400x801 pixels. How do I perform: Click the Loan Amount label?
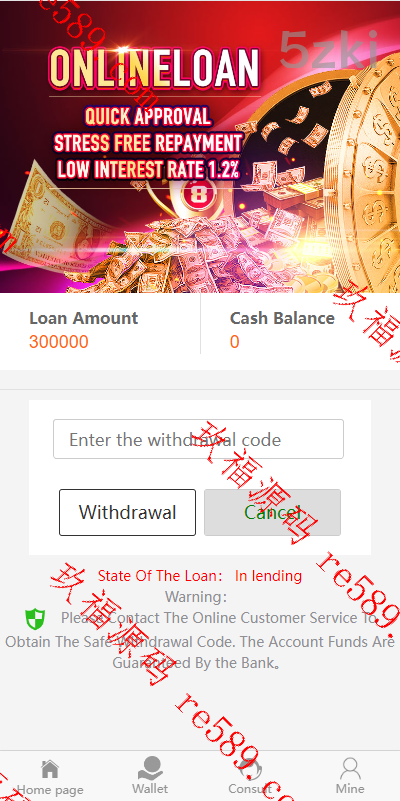[x=83, y=318]
